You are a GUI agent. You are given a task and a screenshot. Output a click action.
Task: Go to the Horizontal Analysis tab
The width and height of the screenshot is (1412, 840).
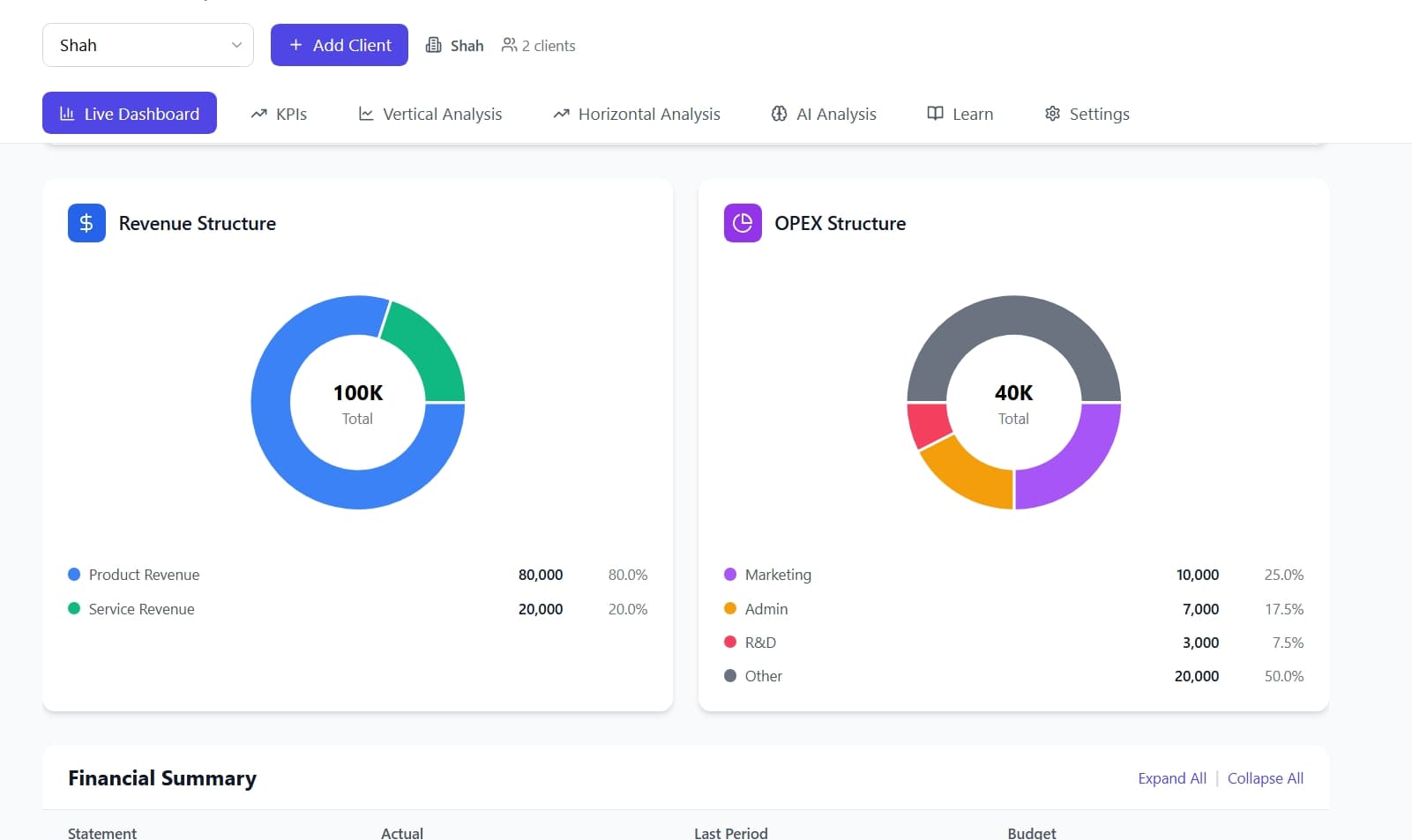pos(637,114)
